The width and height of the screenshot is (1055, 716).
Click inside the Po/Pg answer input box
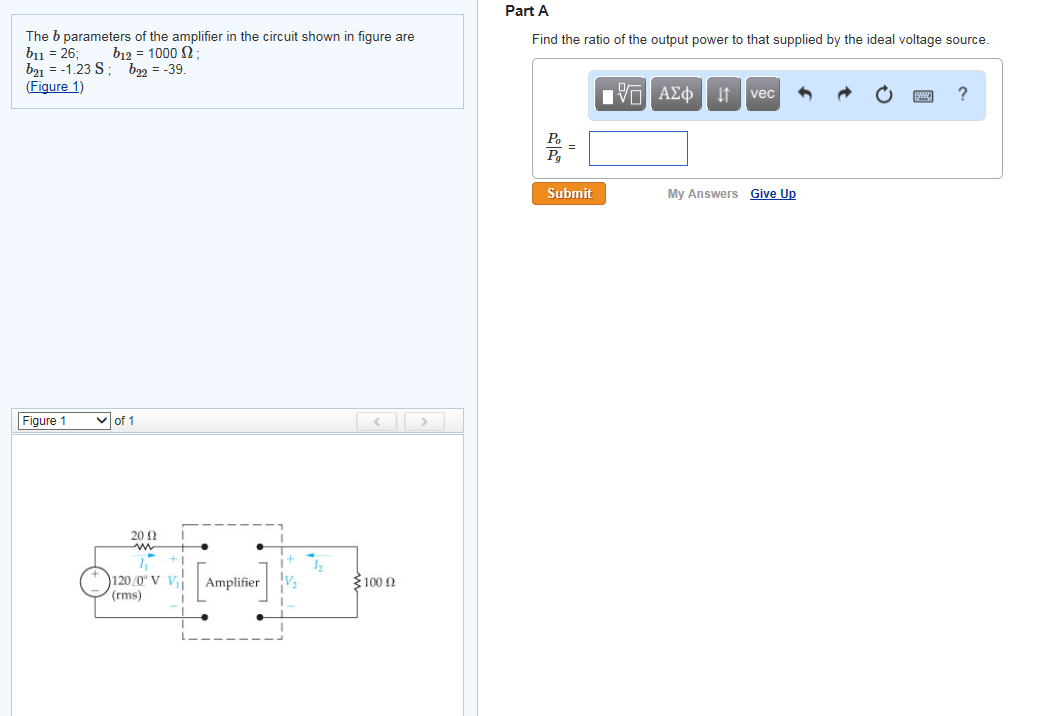coord(637,147)
